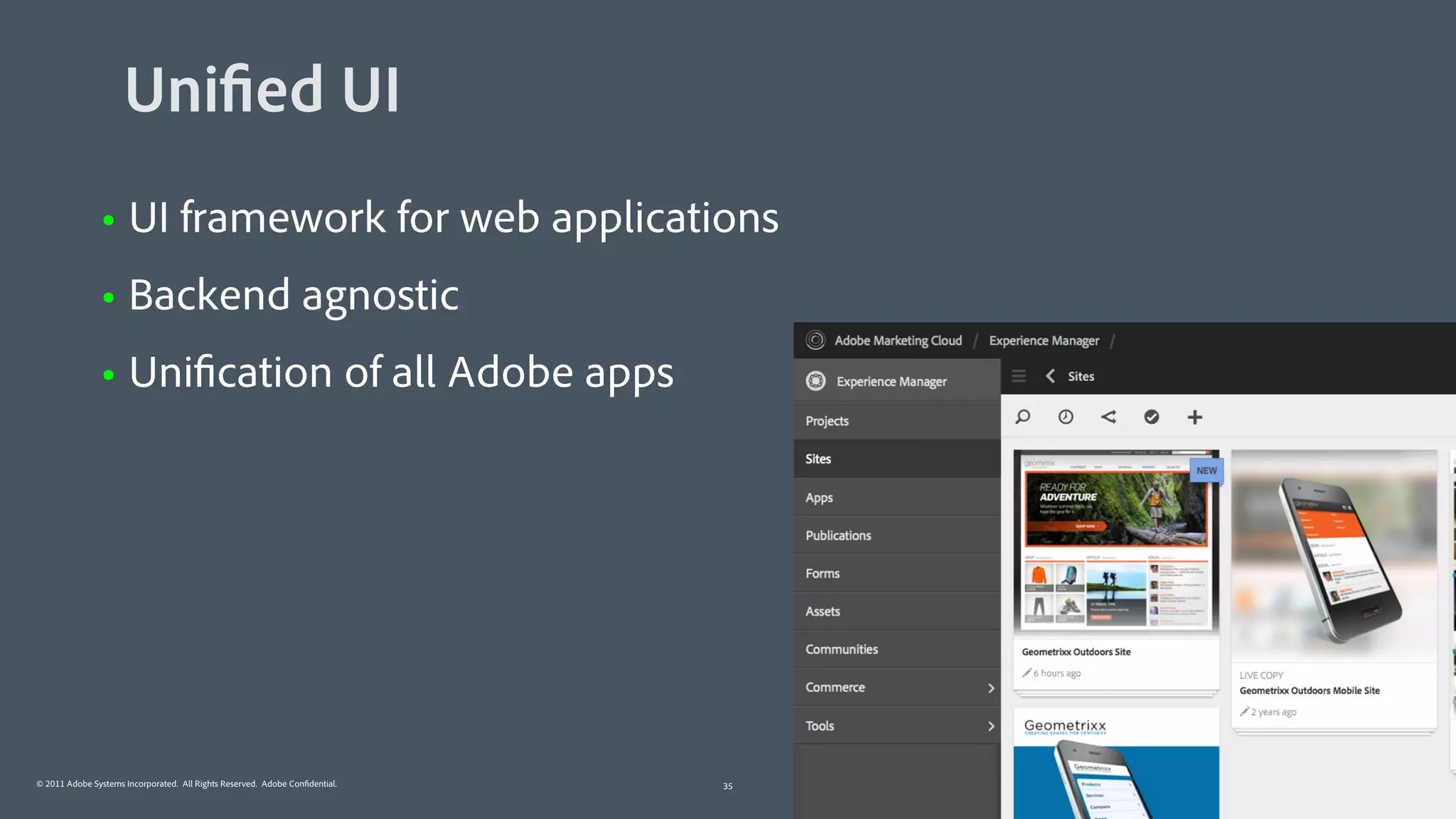Select Sites in the side rail
The width and height of the screenshot is (1456, 819).
897,459
